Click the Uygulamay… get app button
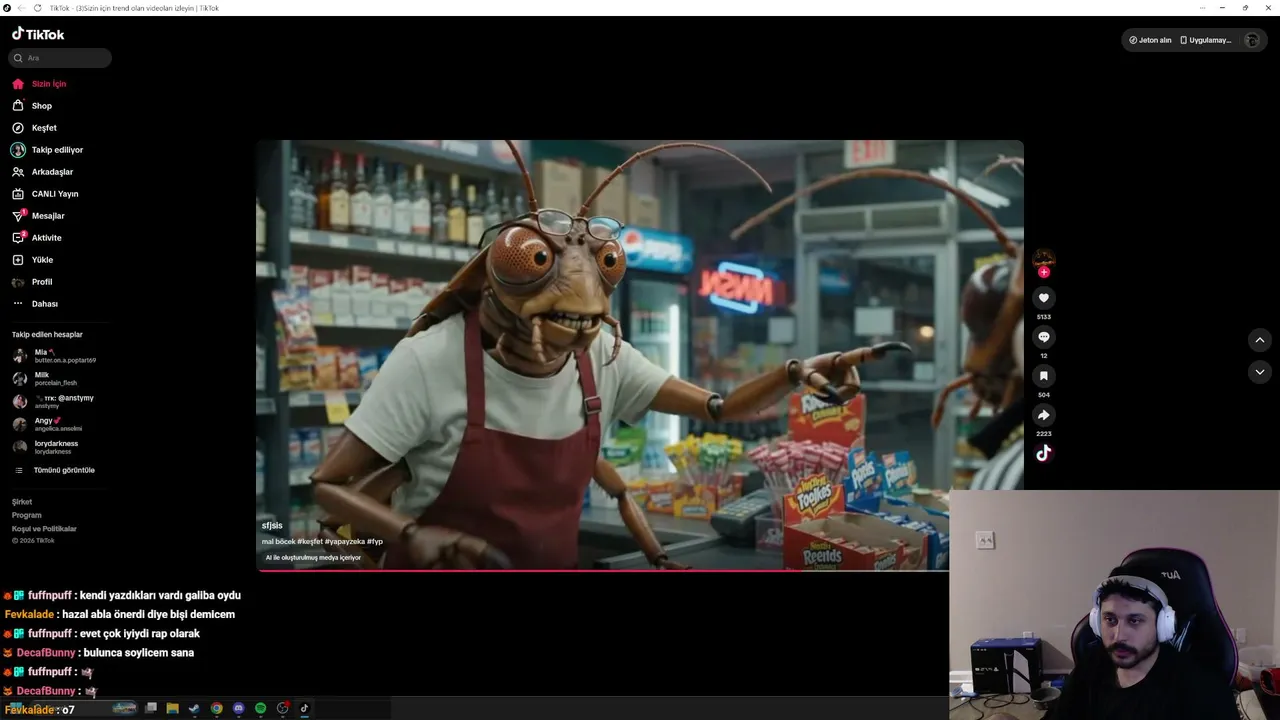Screen dimensions: 1280x720 click(1206, 40)
